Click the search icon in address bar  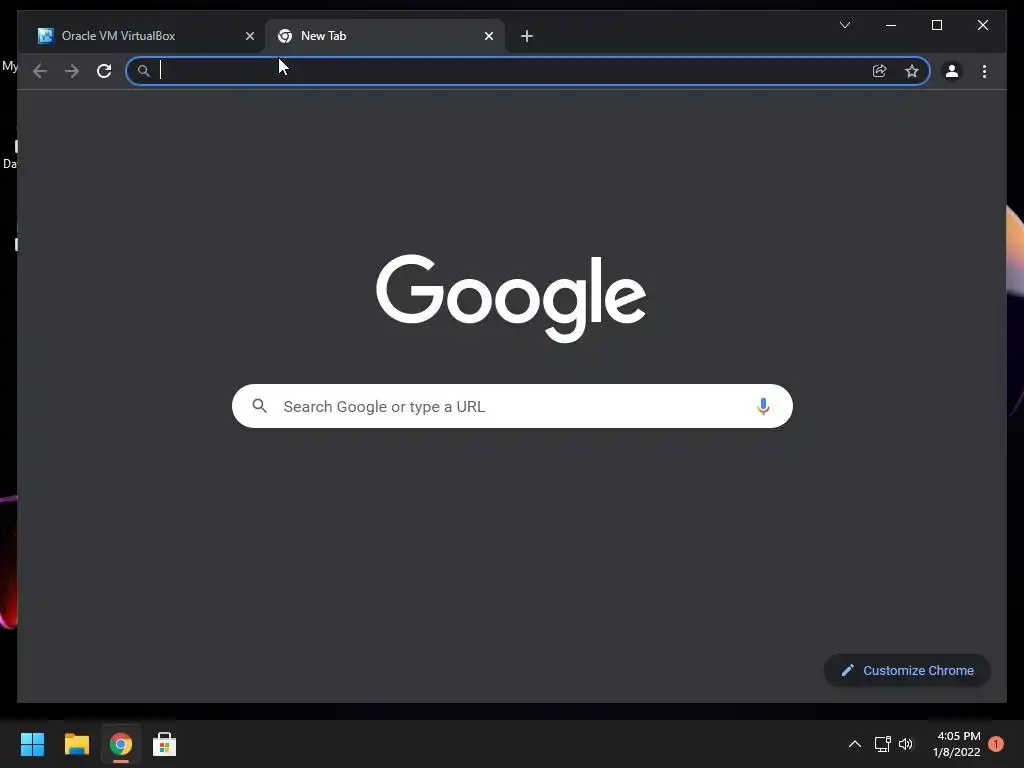click(x=144, y=71)
